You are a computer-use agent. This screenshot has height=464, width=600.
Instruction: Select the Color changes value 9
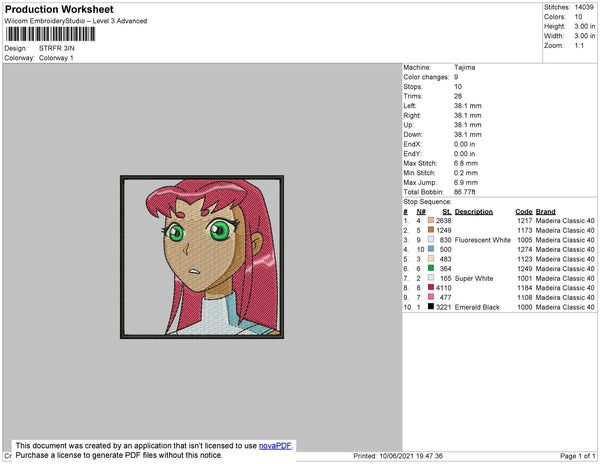(456, 77)
